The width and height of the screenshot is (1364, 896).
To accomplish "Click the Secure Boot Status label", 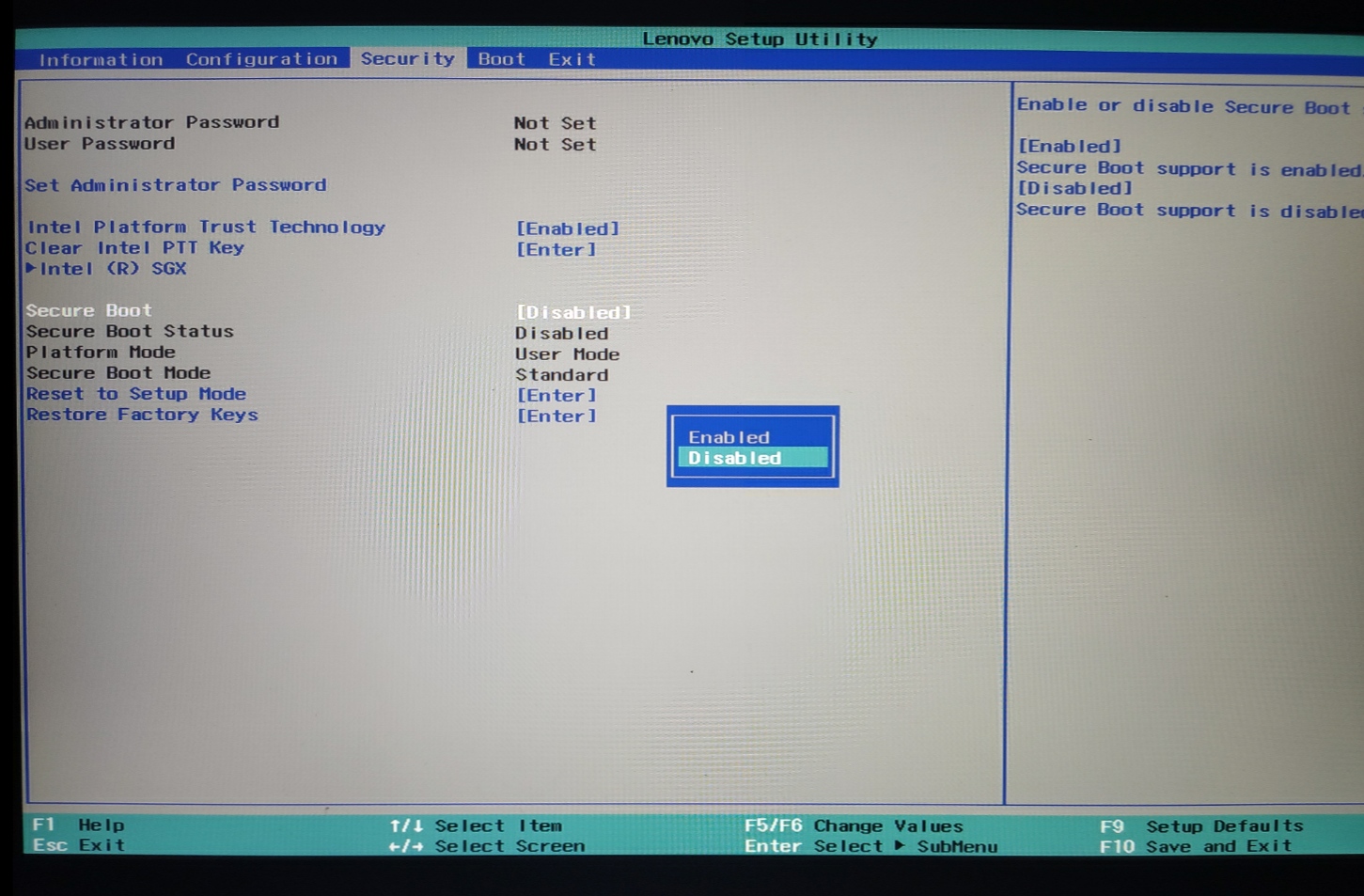I will click(x=130, y=331).
